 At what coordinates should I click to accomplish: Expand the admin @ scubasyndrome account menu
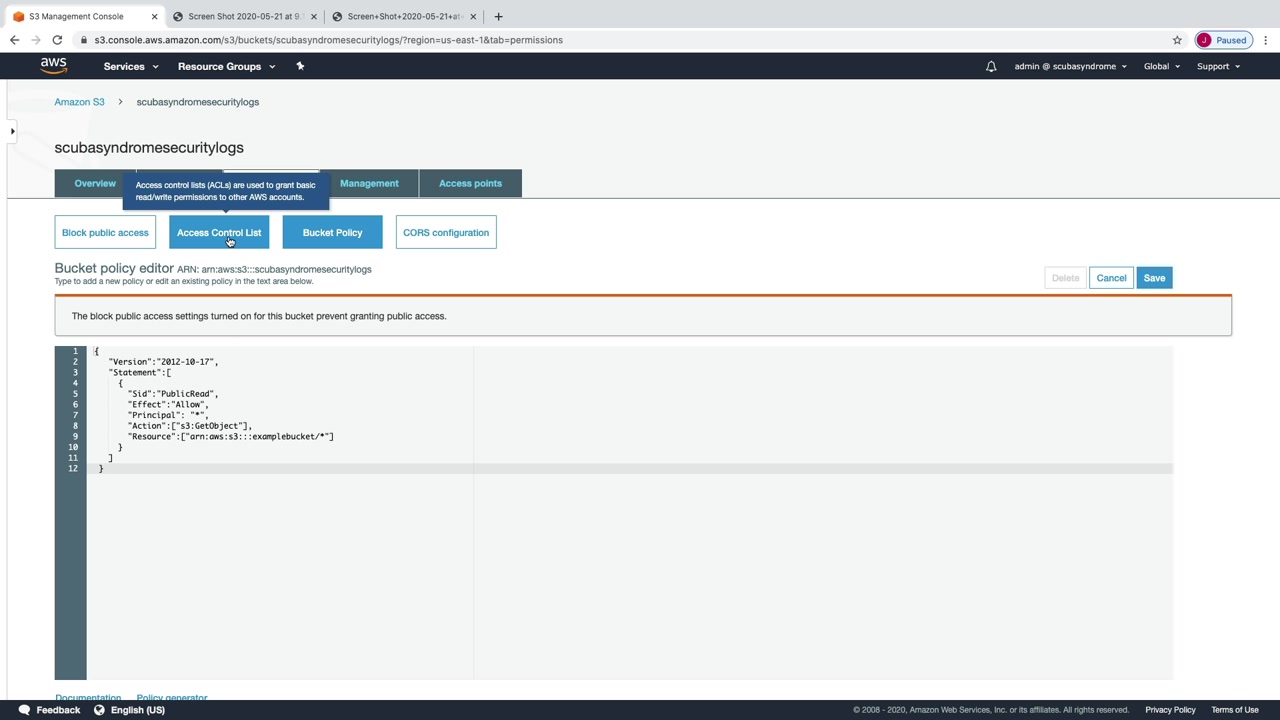(x=1070, y=67)
